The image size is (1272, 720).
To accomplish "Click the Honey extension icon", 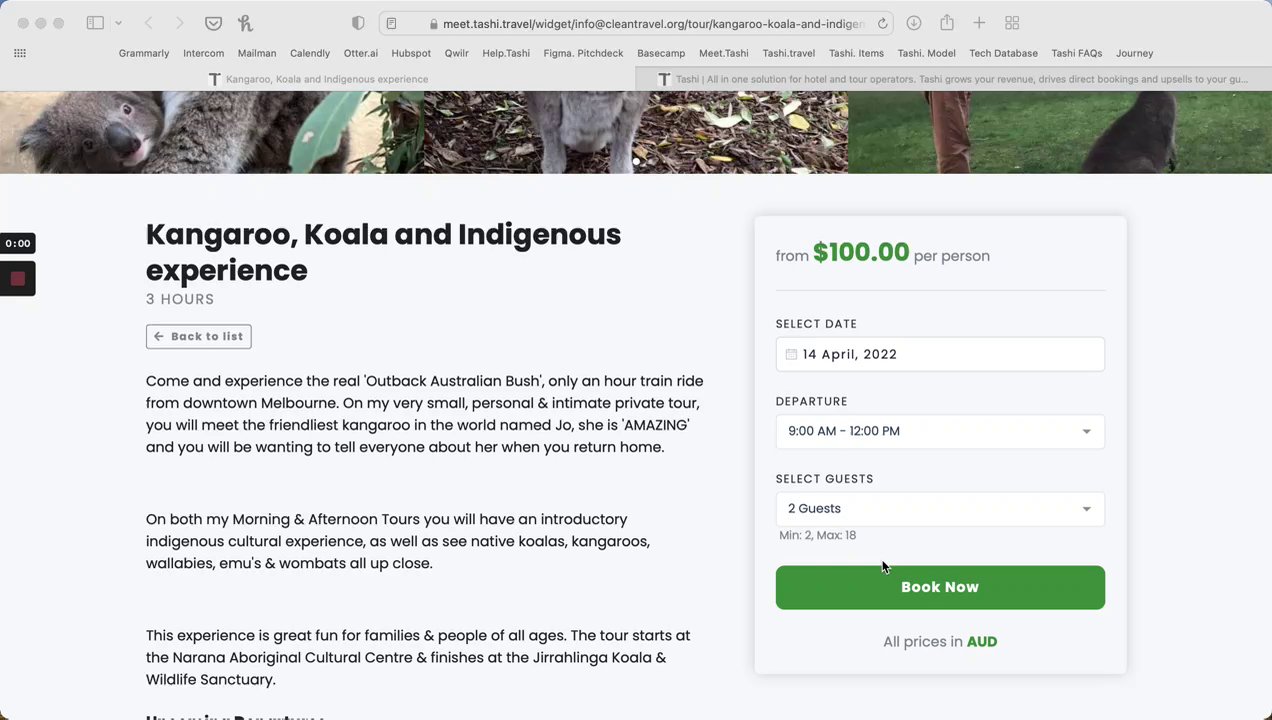I will coord(245,23).
